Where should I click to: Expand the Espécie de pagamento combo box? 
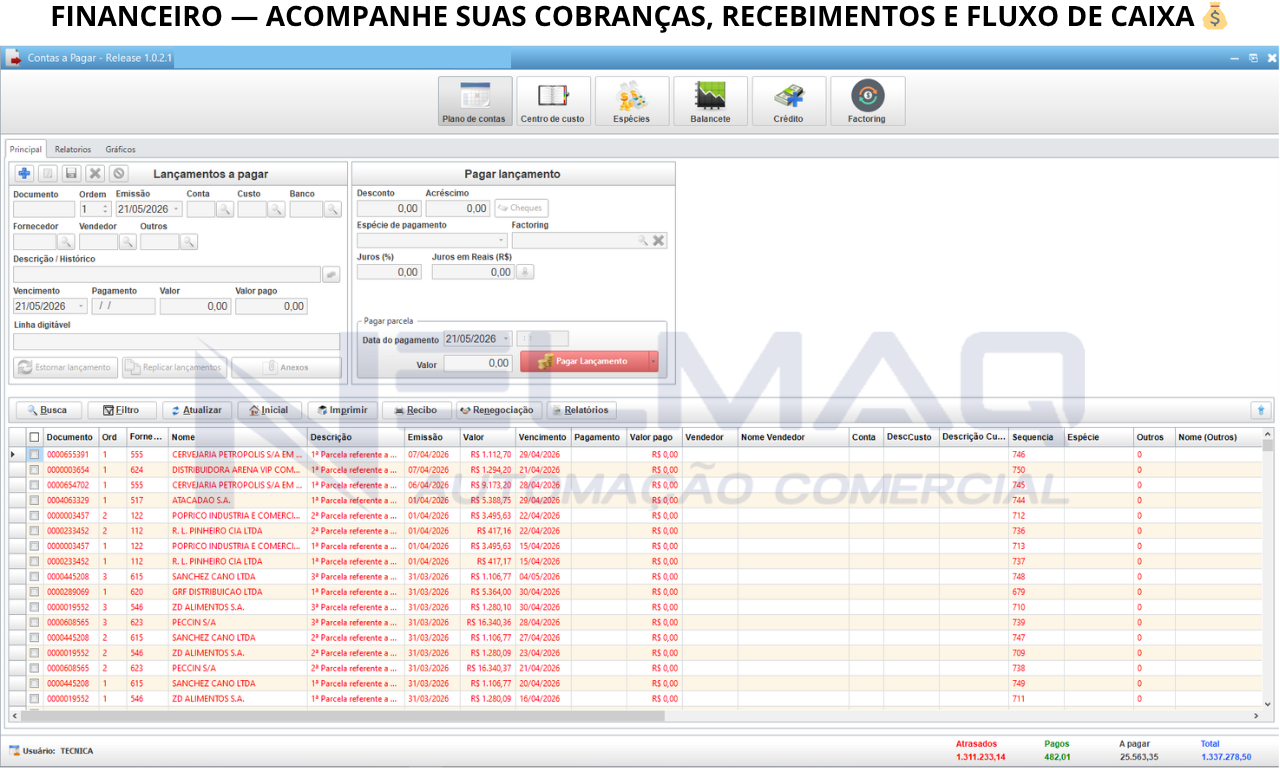501,241
